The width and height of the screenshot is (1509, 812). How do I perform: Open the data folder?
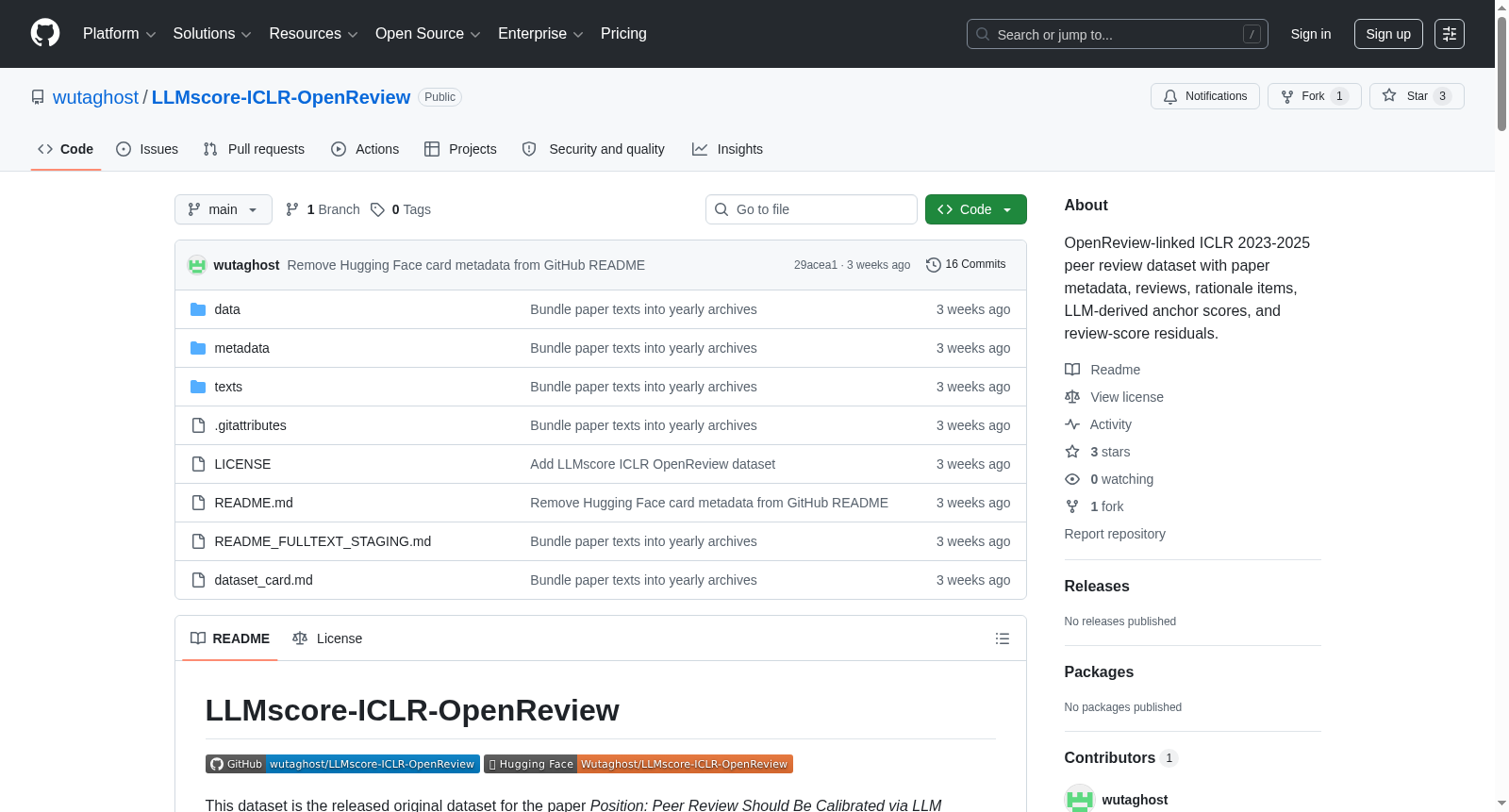click(x=227, y=309)
